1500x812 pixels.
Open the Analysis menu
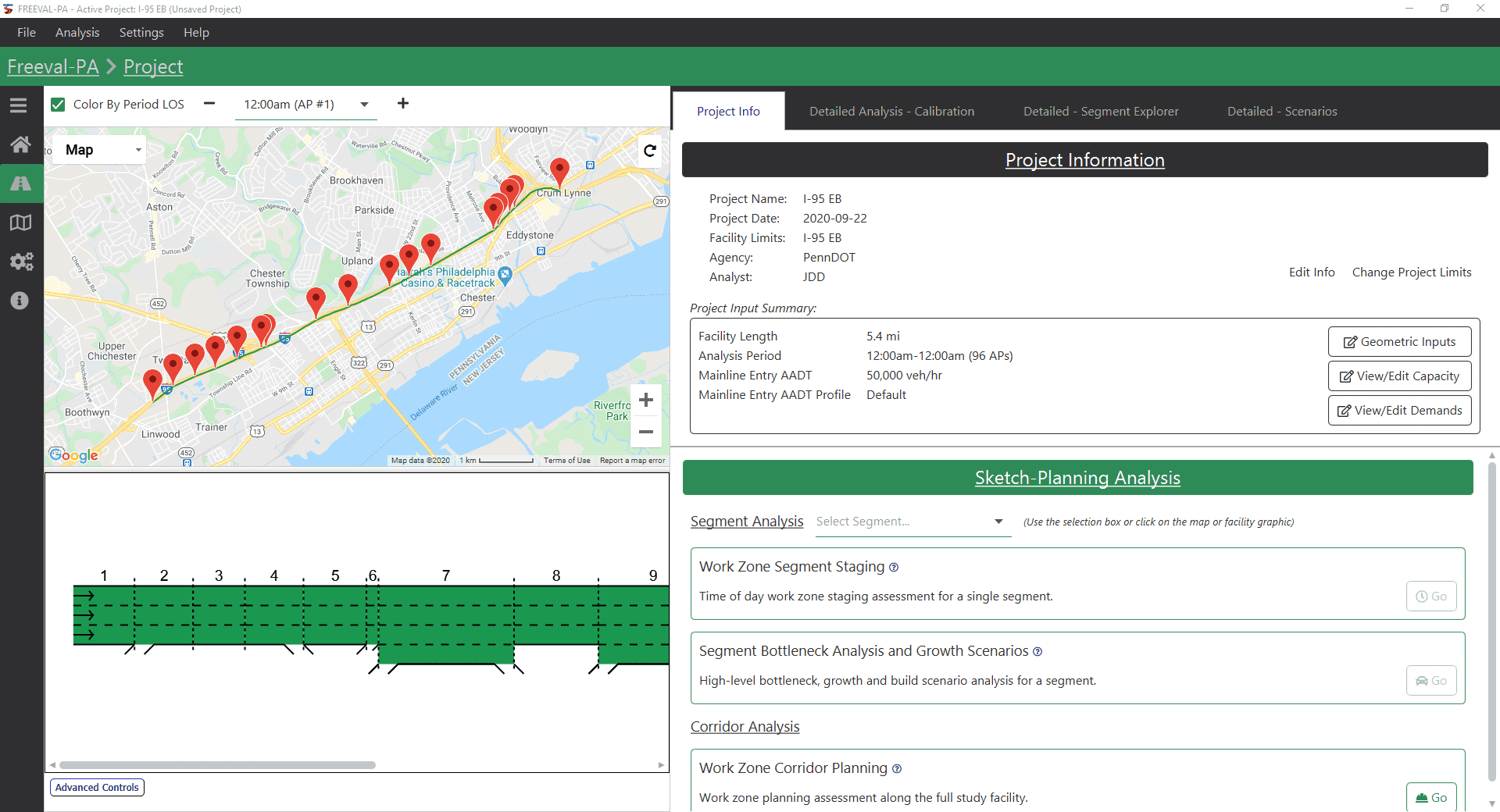pos(77,33)
